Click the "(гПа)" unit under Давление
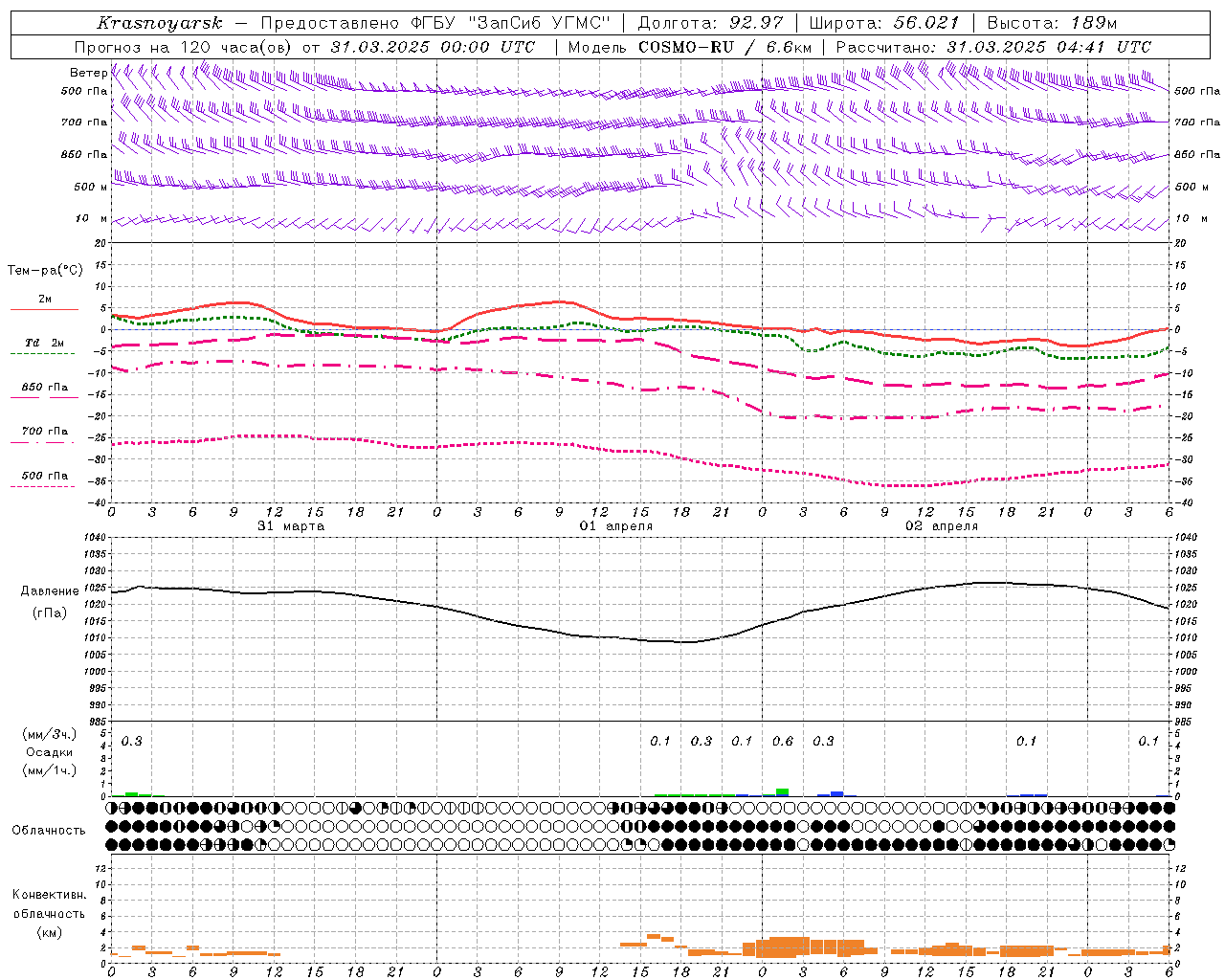The image size is (1225, 980). 50,613
